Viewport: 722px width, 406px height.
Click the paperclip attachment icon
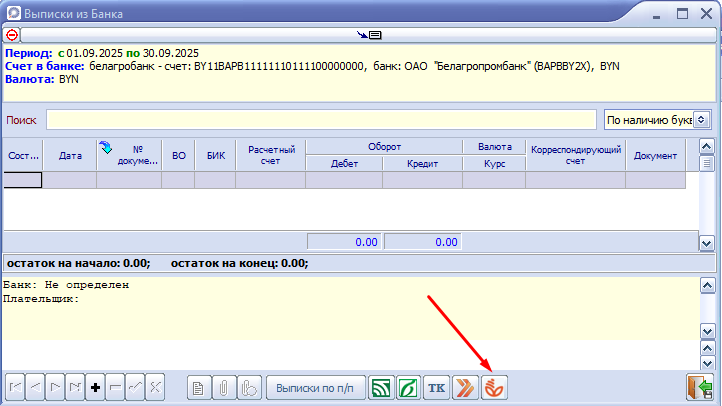[x=226, y=387]
